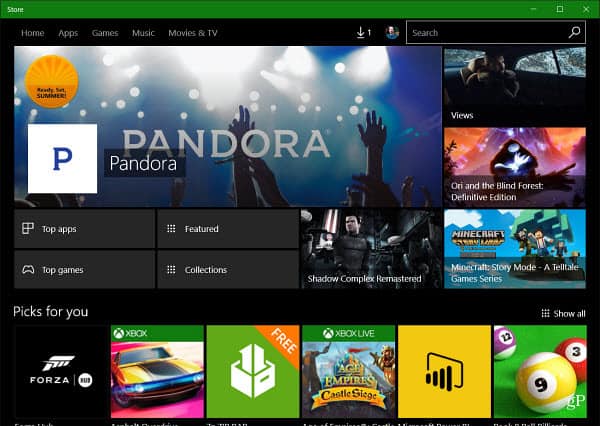Open the Microsoft Power BI tile

coord(444,372)
